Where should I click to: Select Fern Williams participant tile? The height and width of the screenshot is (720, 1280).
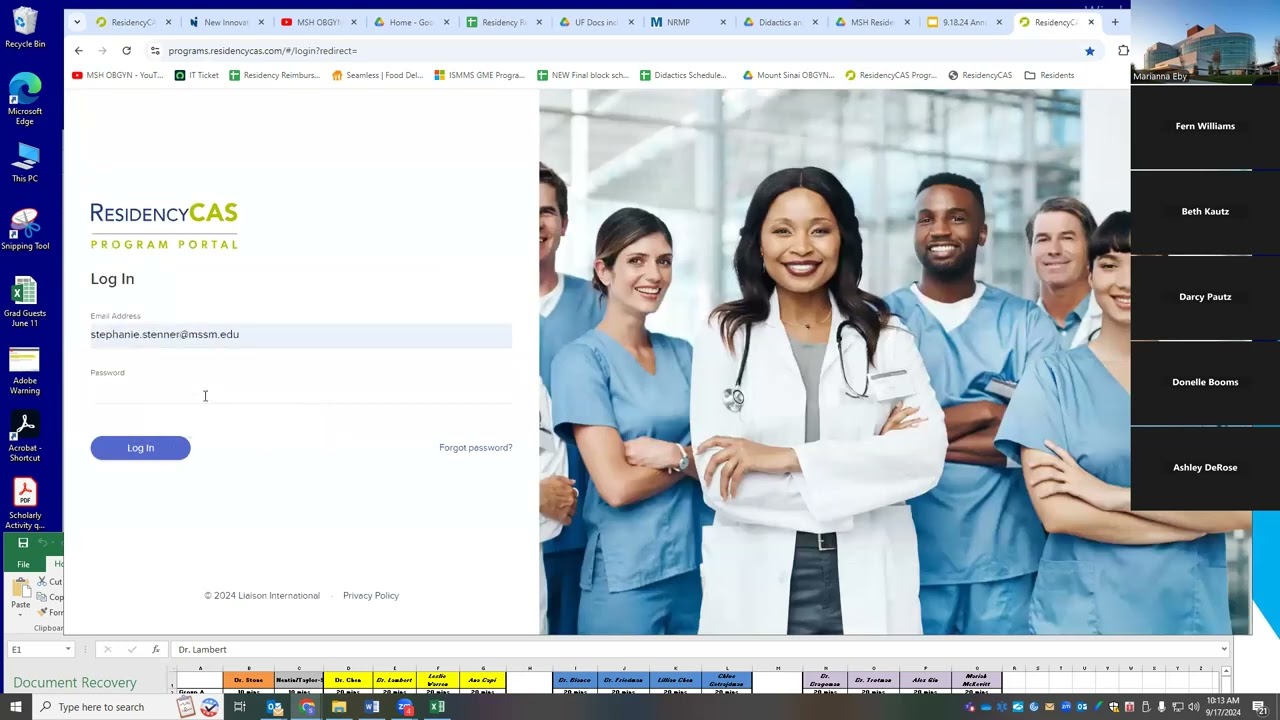[x=1205, y=127]
